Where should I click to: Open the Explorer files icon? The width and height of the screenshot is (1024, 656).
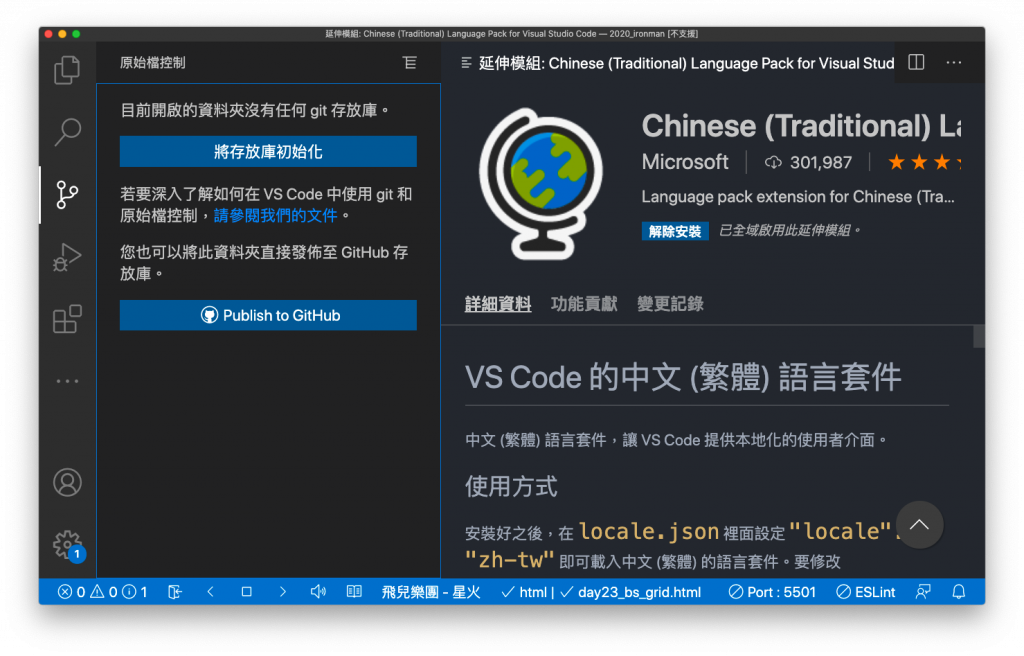tap(67, 70)
